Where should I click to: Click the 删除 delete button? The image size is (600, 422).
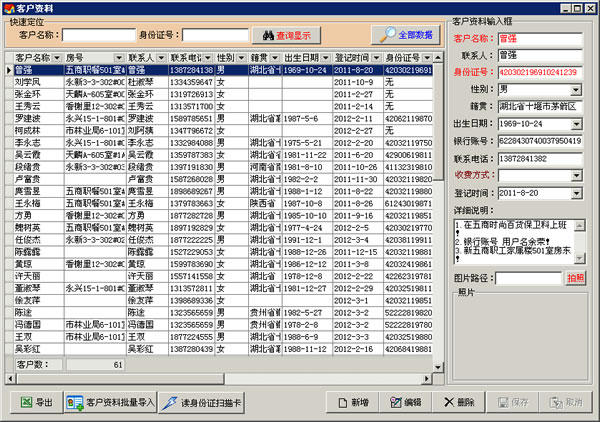[459, 402]
